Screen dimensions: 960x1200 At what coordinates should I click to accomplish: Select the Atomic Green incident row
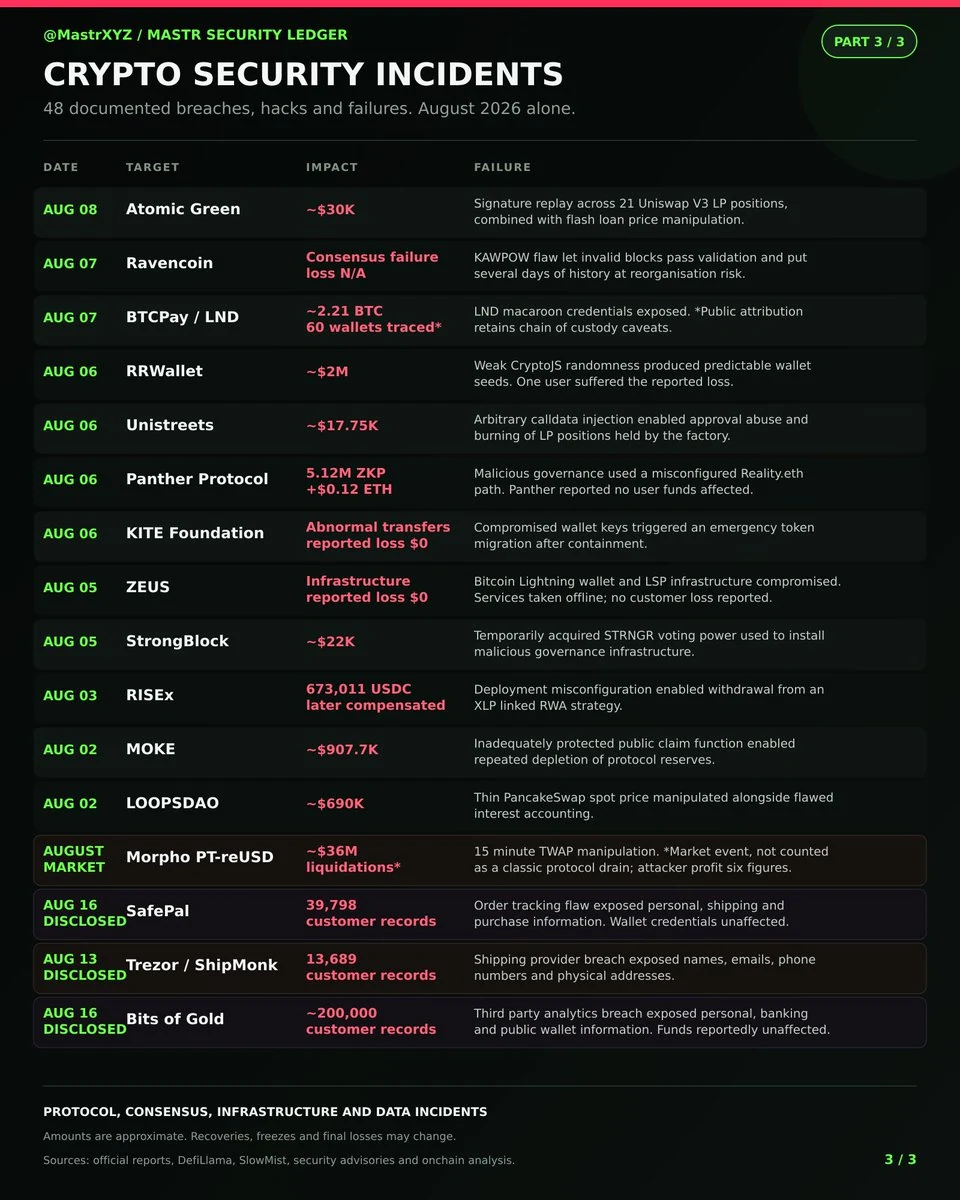point(480,211)
